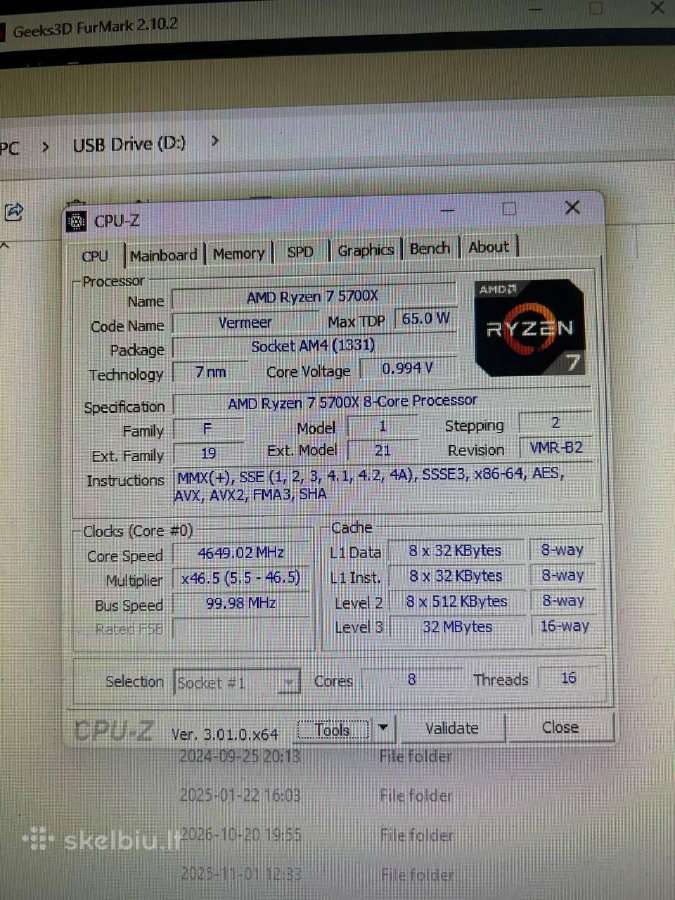Image resolution: width=675 pixels, height=900 pixels.
Task: Click the Validate button
Action: (x=452, y=728)
